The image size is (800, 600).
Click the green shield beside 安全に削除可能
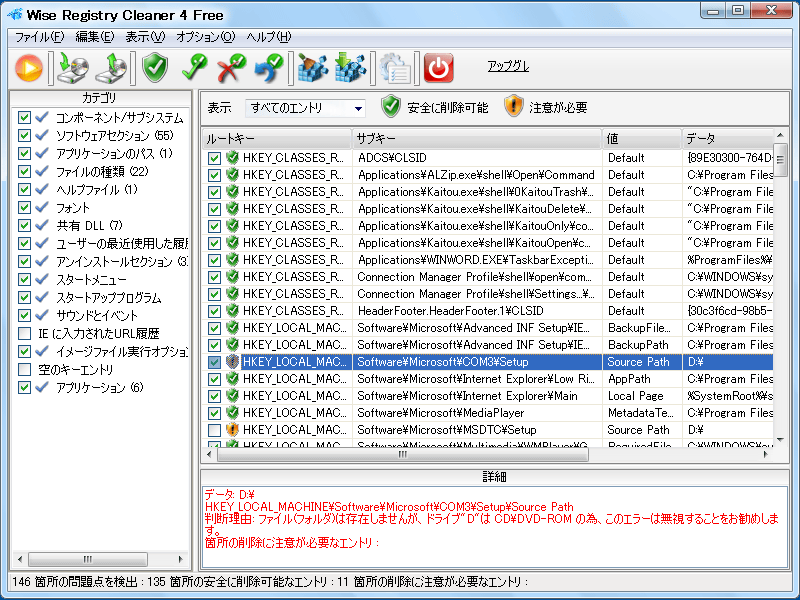[391, 106]
